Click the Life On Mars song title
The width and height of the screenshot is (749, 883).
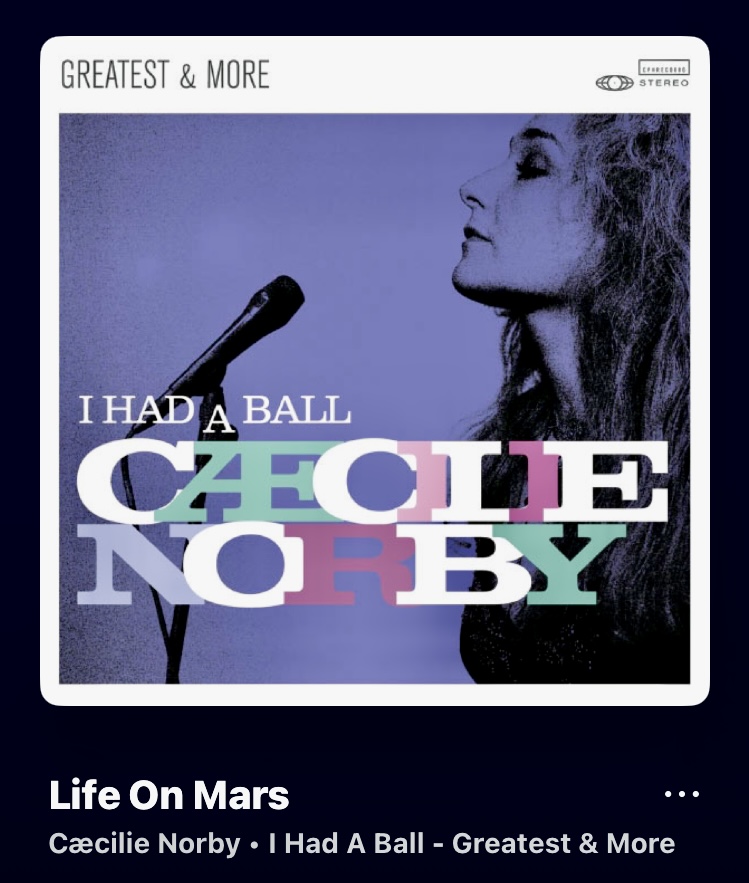(169, 795)
